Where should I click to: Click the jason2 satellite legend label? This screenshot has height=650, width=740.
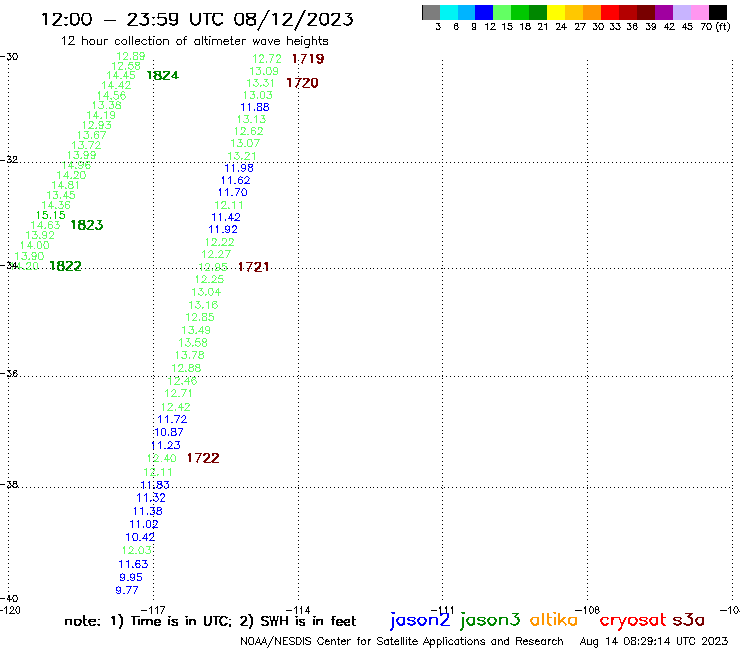point(420,620)
